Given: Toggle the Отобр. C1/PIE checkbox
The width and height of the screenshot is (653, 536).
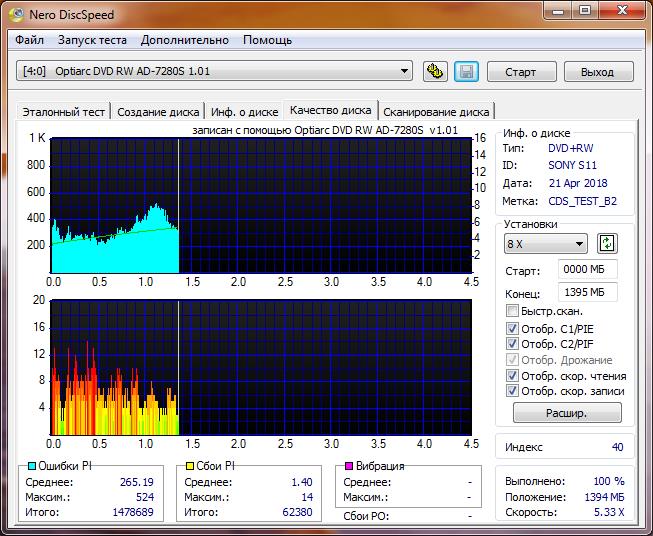Looking at the screenshot, I should coord(513,328).
